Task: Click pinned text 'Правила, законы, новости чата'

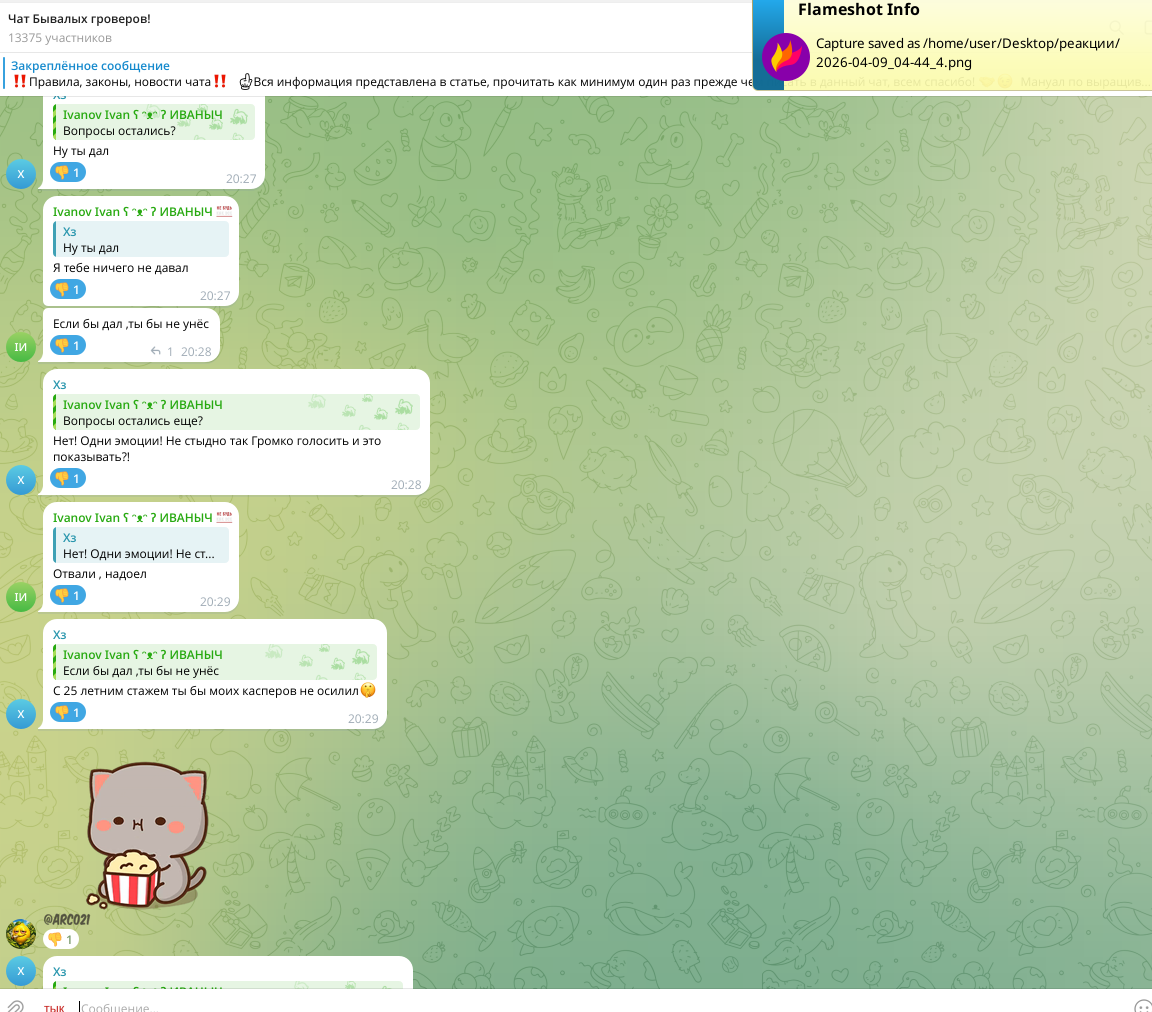Action: 120,82
